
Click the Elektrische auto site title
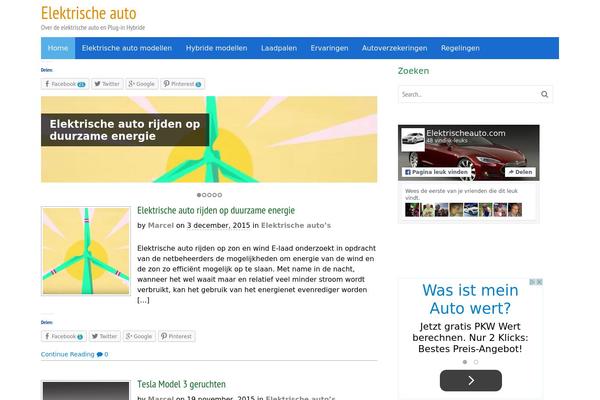(88, 13)
